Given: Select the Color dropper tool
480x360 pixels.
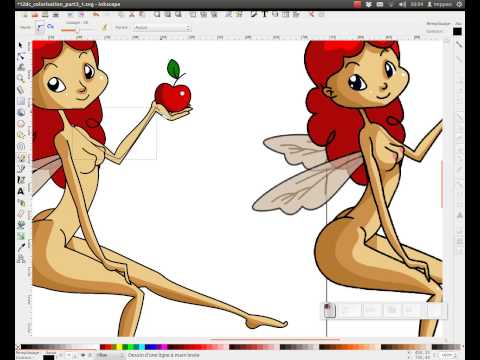Looking at the screenshot, I should 21,247.
